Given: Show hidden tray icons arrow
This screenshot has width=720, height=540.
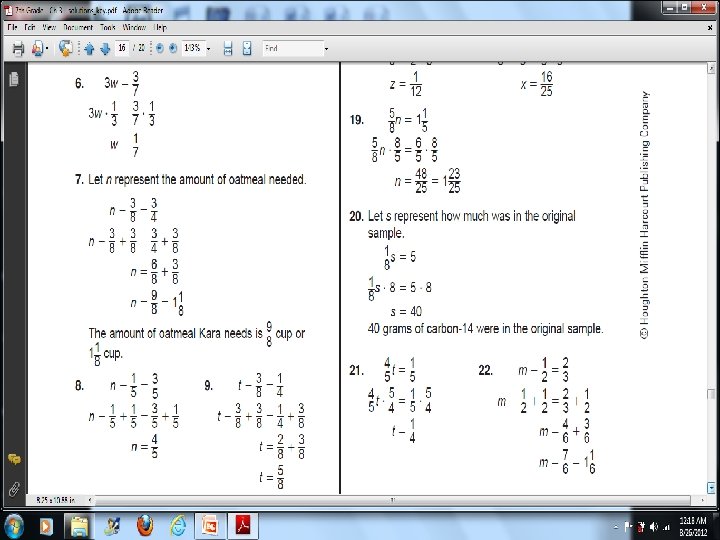Looking at the screenshot, I should [616, 527].
